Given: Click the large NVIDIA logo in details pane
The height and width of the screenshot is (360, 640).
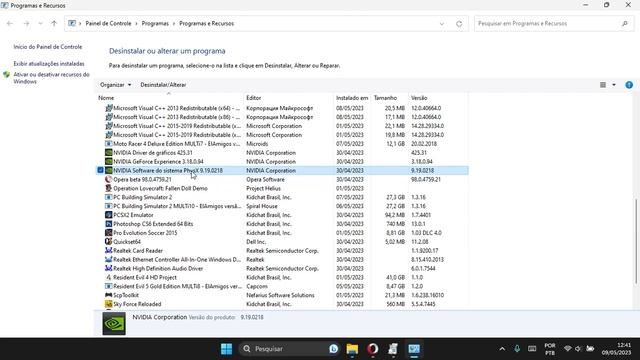Looking at the screenshot, I should [114, 324].
